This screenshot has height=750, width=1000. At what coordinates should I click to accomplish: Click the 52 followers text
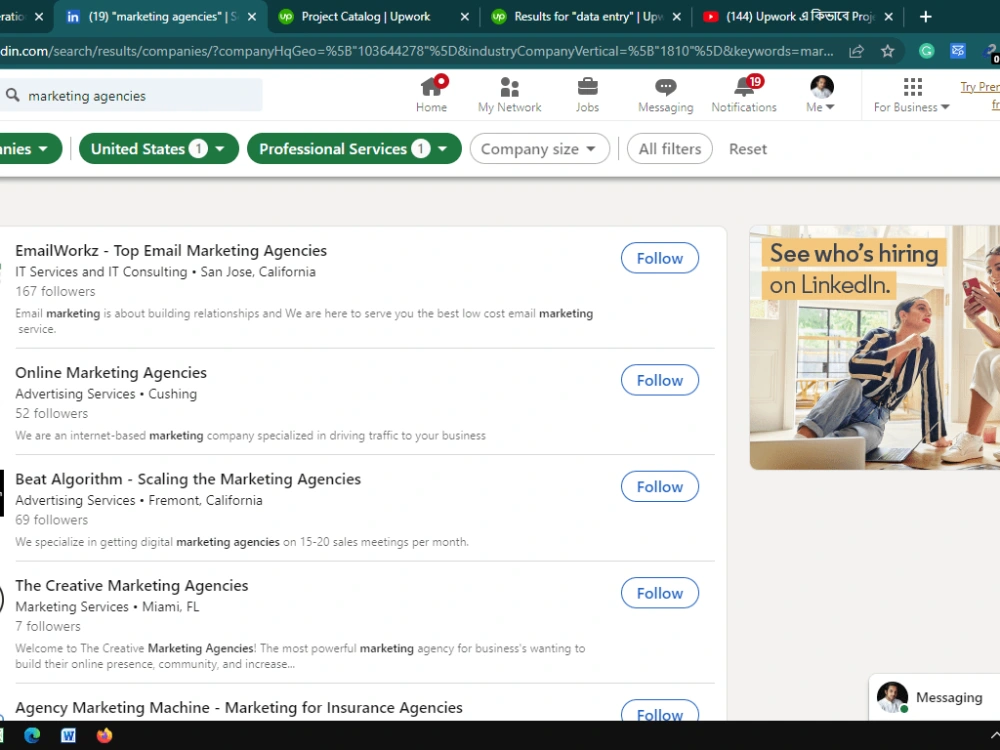coord(52,413)
